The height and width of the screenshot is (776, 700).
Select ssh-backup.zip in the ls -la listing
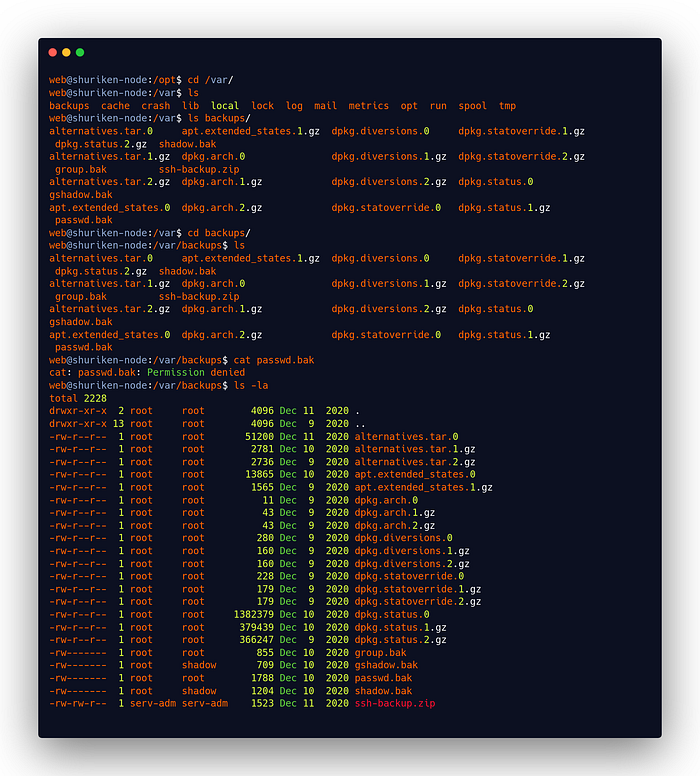coord(394,703)
